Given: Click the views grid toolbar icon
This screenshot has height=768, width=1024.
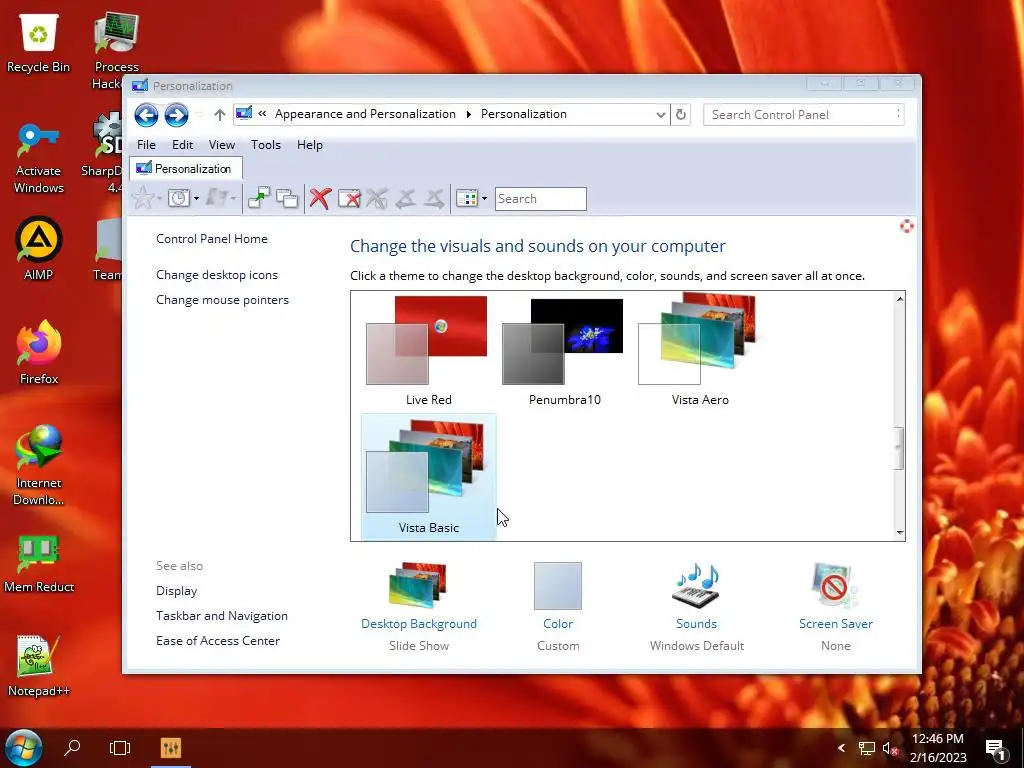Looking at the screenshot, I should (x=467, y=198).
